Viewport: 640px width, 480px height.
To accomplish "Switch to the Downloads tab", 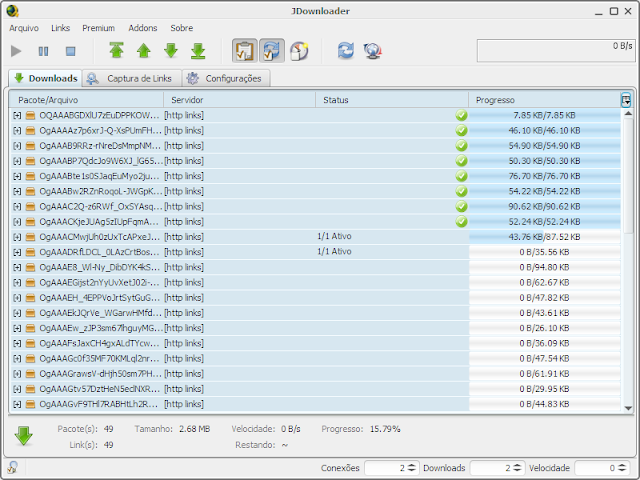I will [45, 78].
